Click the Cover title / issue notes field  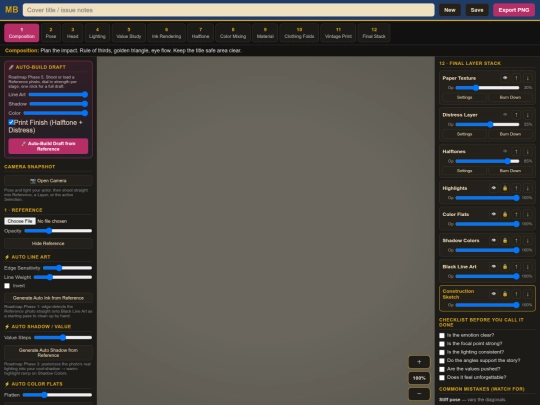(228, 10)
